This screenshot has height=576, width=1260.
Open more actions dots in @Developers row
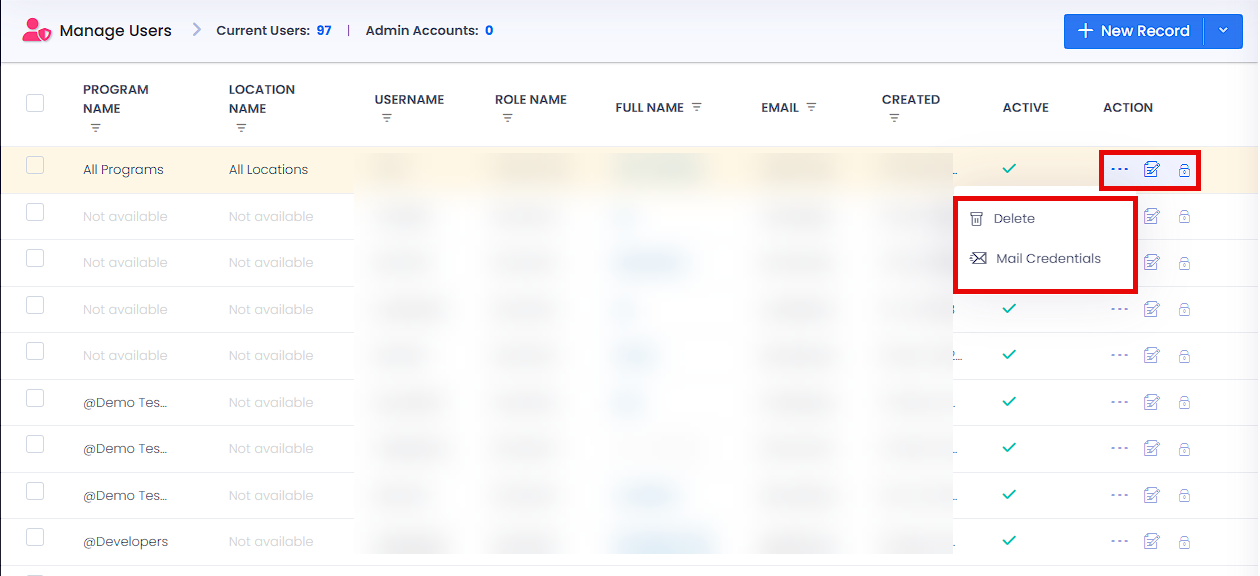tap(1120, 541)
